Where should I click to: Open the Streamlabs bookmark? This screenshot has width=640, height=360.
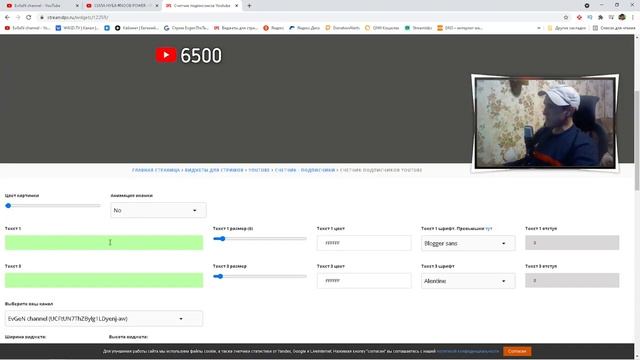(418, 28)
